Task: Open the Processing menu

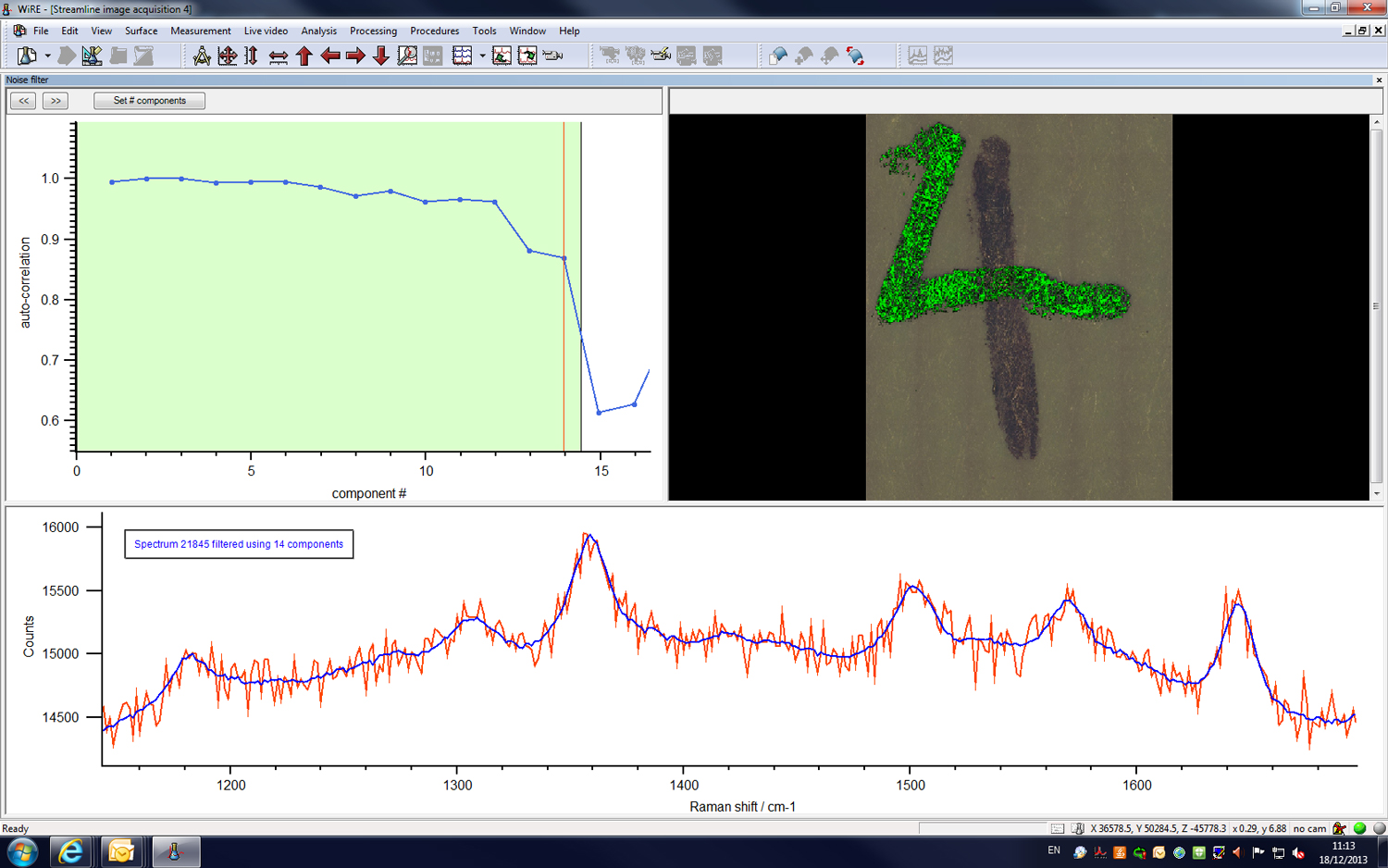Action: [x=373, y=31]
